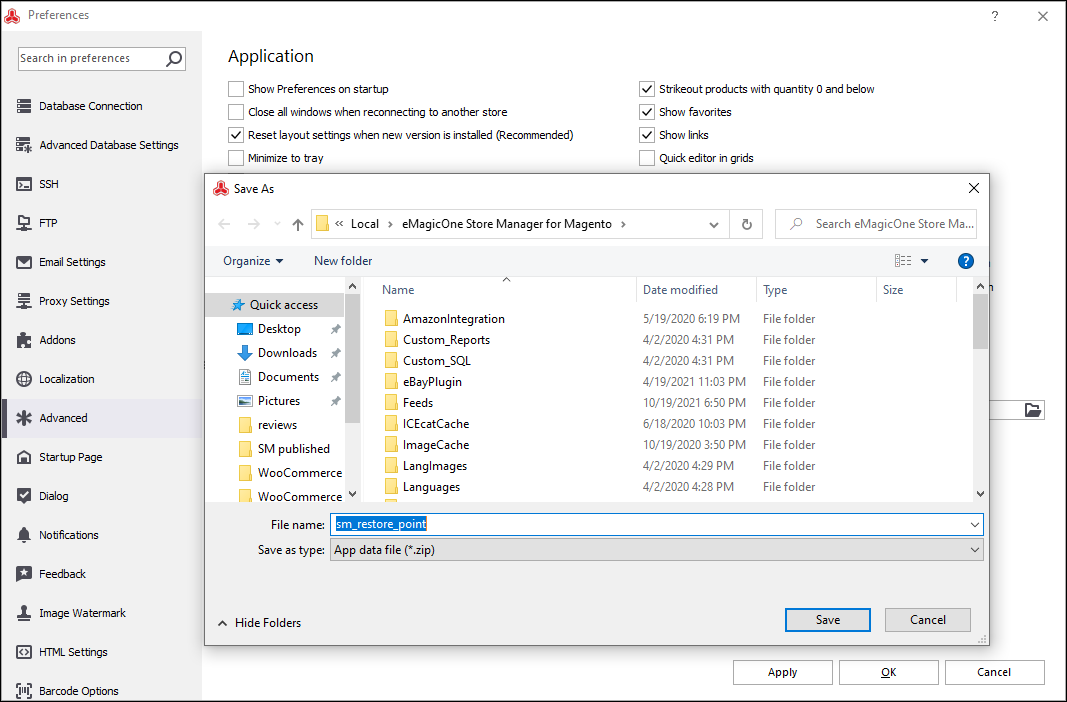Open Proxy Settings section
The image size is (1067, 702).
coord(63,301)
